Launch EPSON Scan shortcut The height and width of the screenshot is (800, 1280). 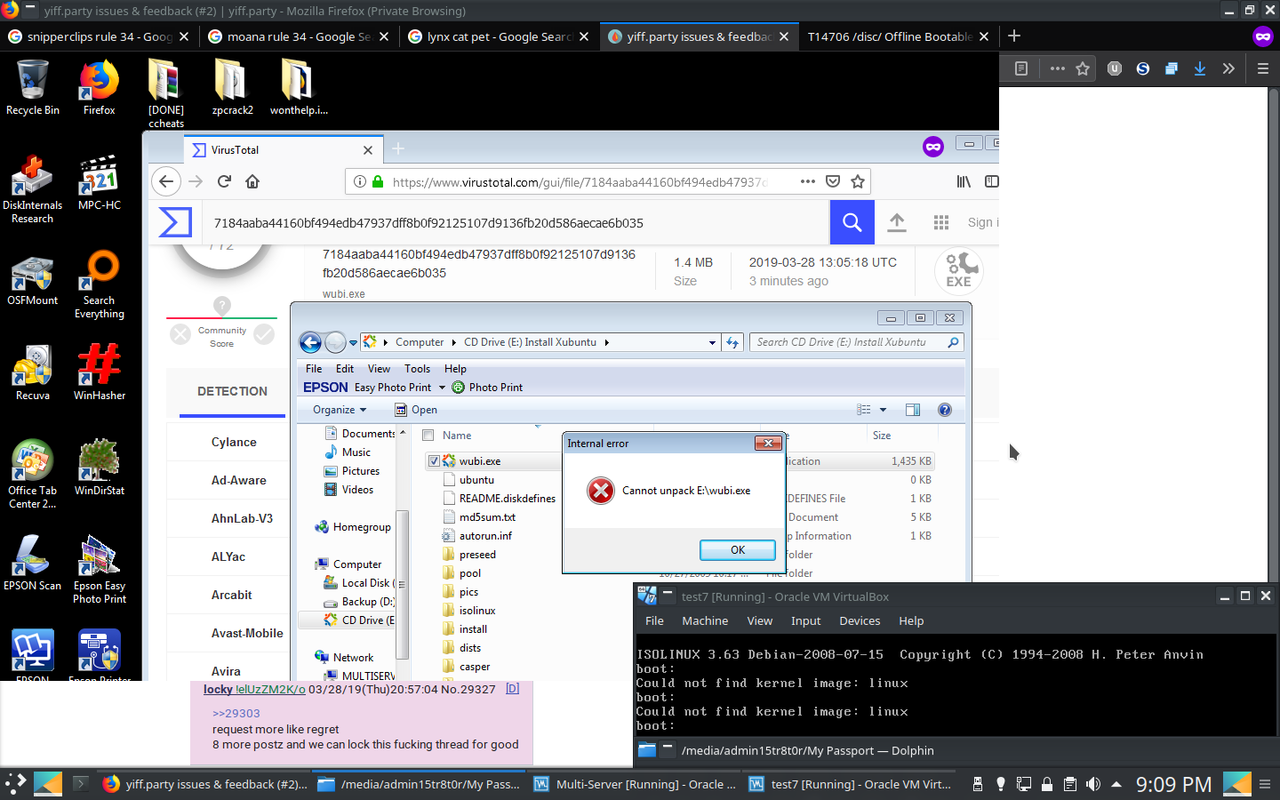(x=32, y=563)
